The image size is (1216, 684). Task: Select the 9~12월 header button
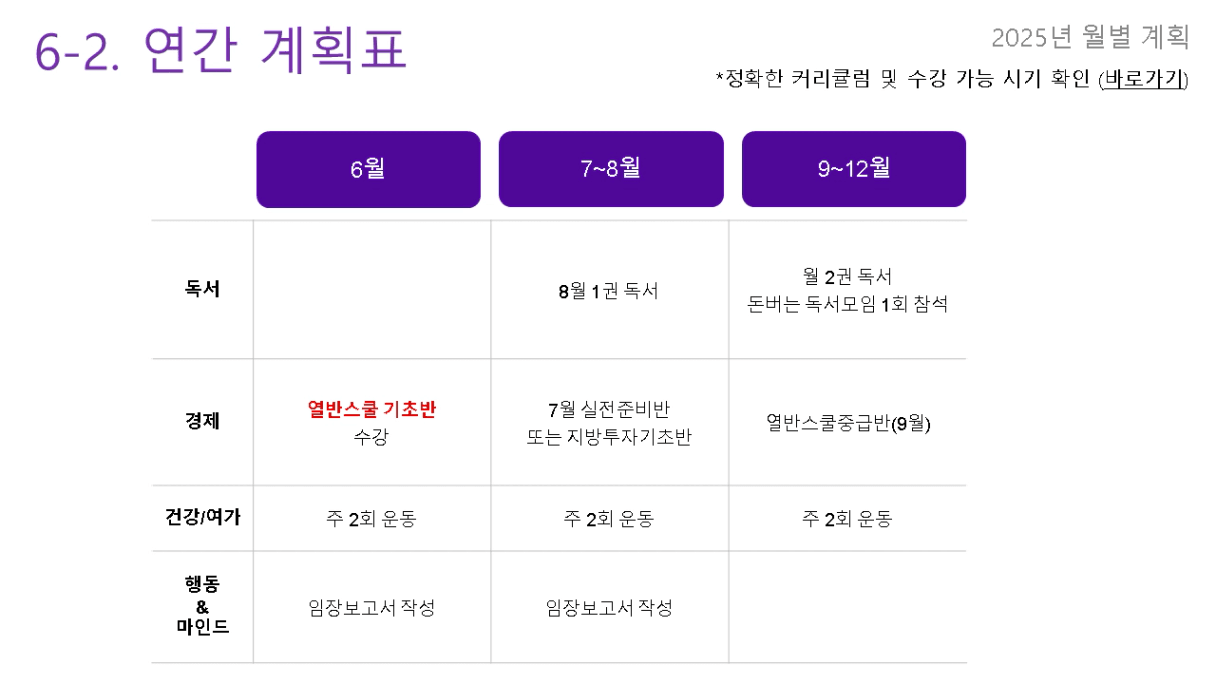854,169
